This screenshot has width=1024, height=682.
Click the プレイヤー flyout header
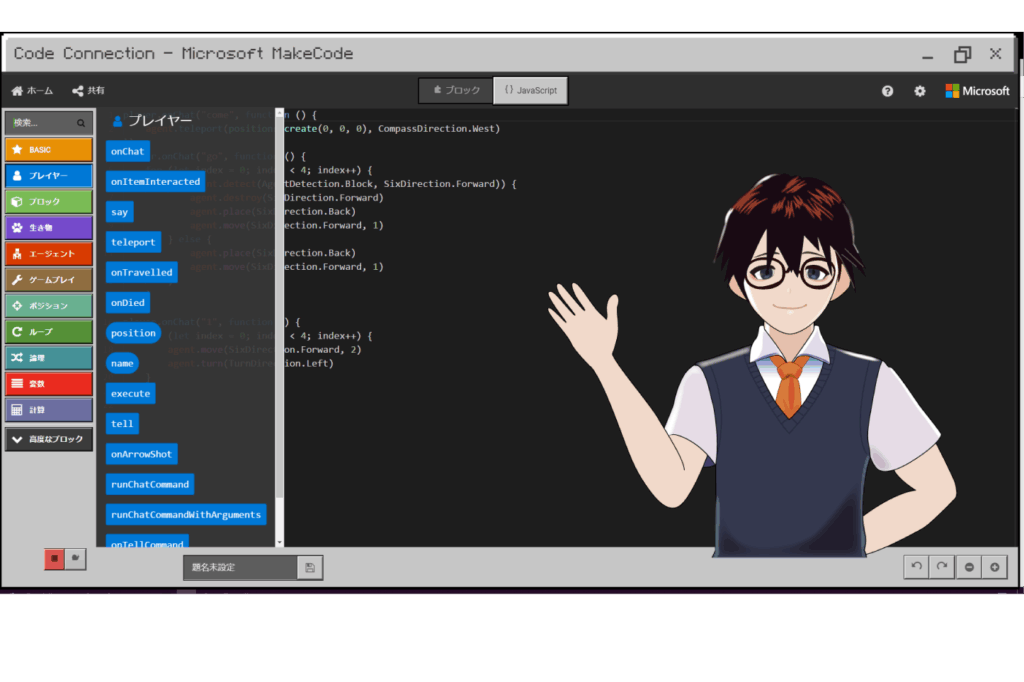coord(153,121)
